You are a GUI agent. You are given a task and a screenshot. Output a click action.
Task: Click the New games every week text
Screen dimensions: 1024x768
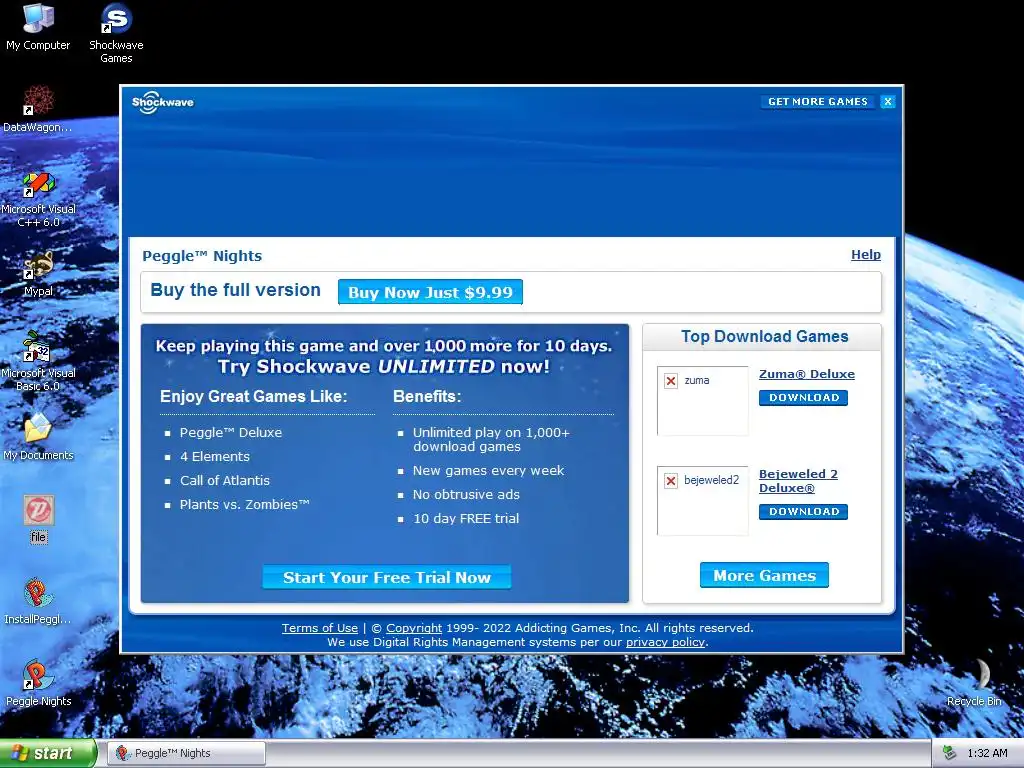click(488, 471)
